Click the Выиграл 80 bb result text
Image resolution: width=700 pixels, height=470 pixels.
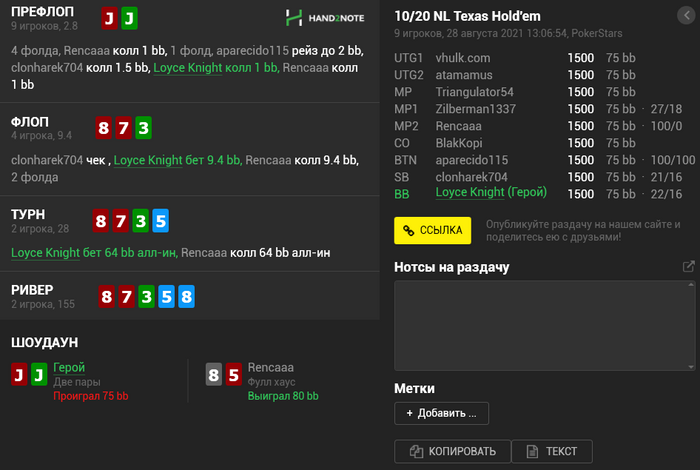tap(283, 396)
